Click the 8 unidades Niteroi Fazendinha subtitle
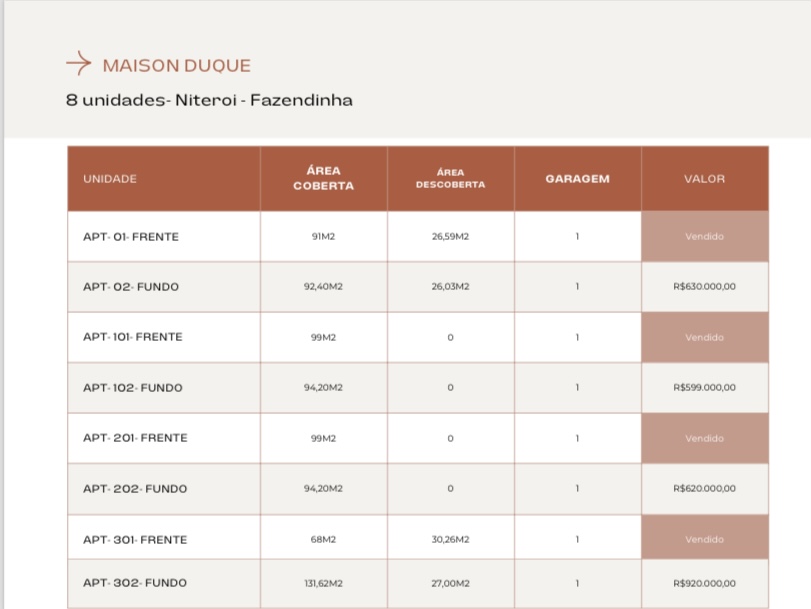 tap(209, 100)
